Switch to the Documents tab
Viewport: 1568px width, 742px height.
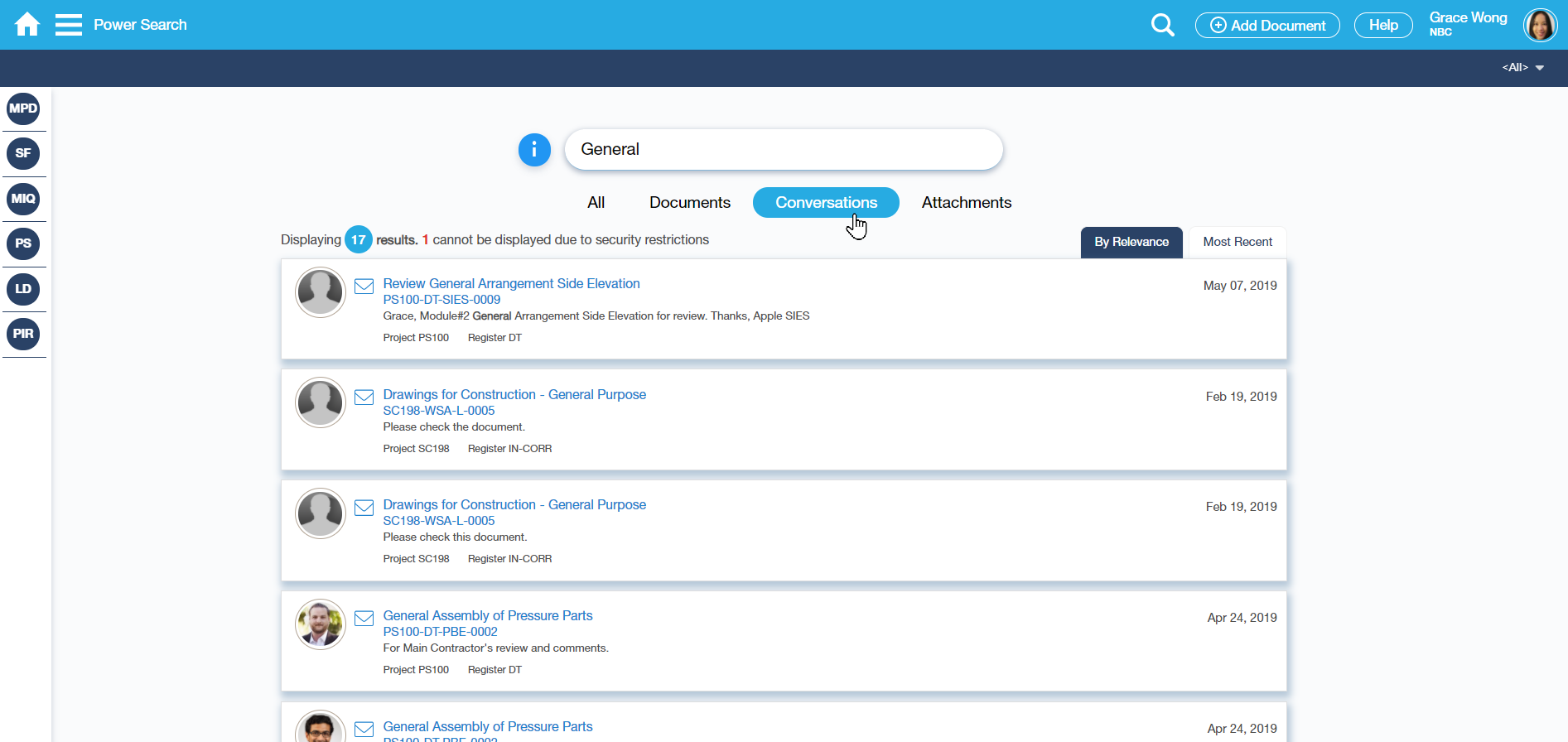(x=689, y=203)
